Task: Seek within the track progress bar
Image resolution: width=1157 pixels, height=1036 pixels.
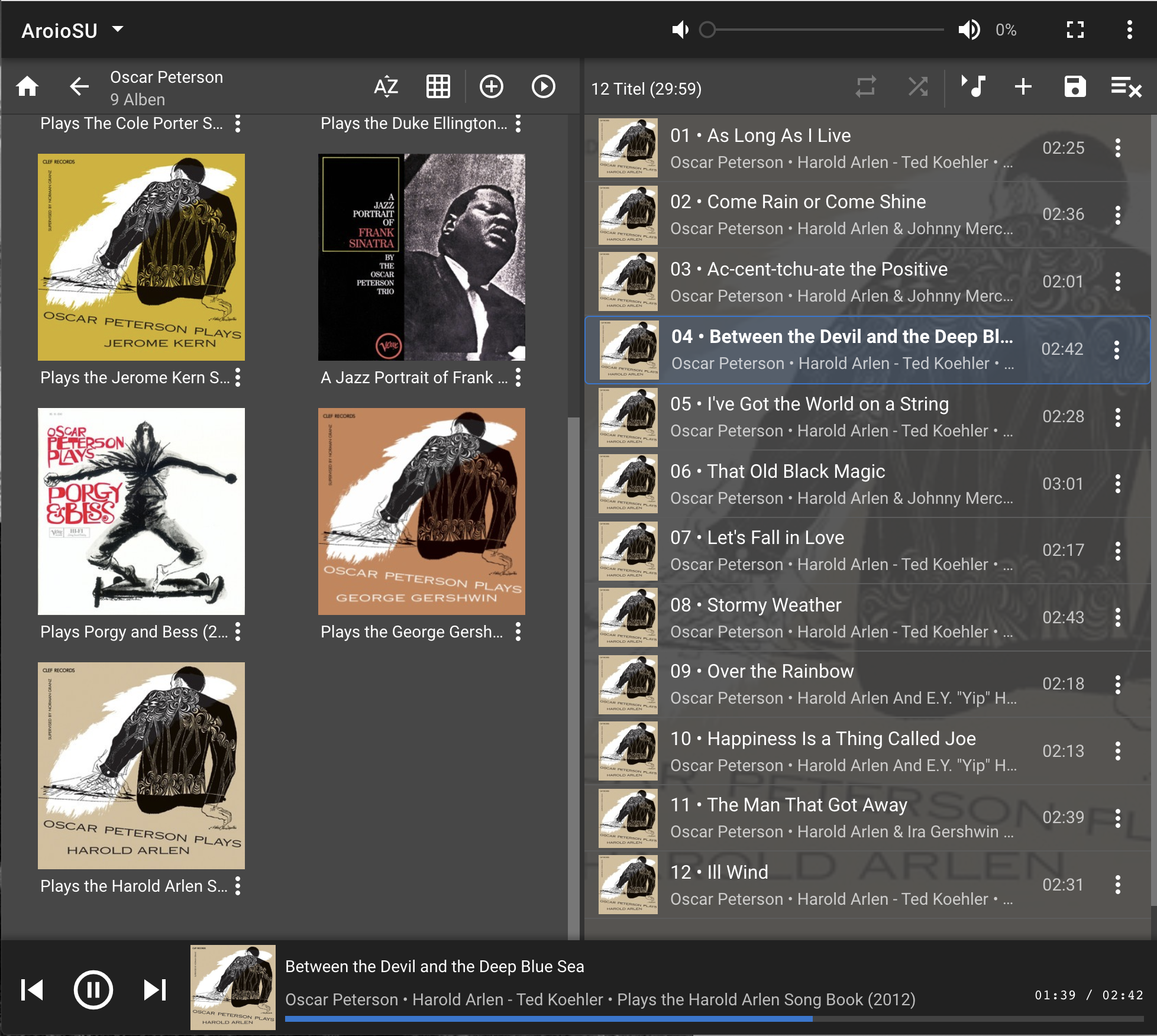Action: click(x=714, y=1019)
